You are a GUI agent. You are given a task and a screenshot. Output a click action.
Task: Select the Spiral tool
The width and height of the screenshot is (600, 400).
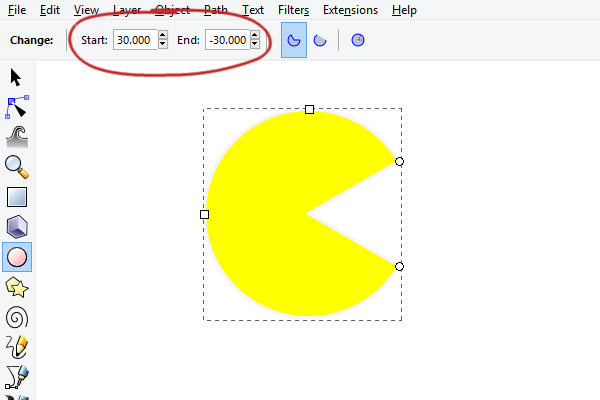coord(17,317)
